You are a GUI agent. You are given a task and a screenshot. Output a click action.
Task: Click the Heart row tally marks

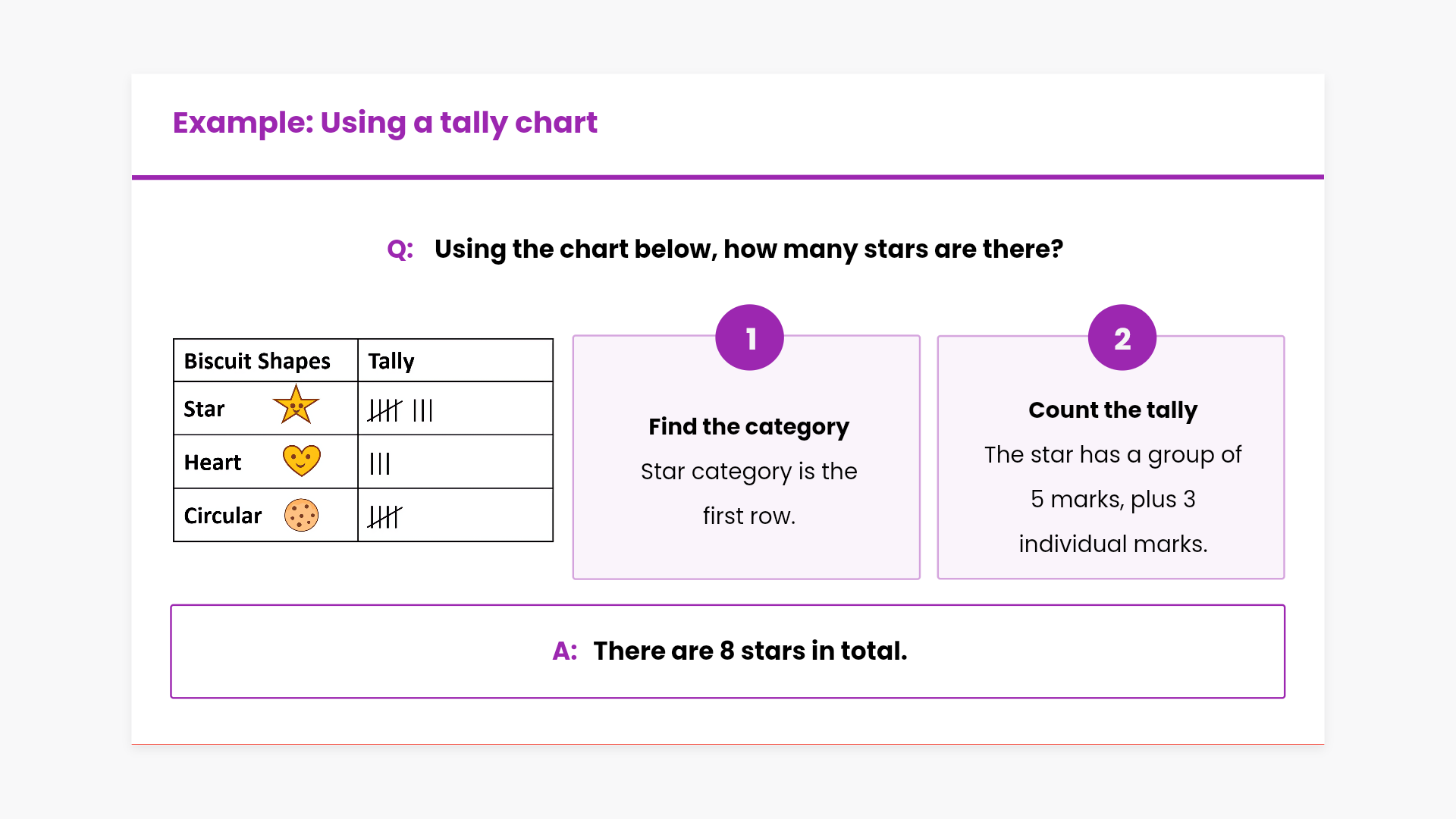click(x=380, y=463)
